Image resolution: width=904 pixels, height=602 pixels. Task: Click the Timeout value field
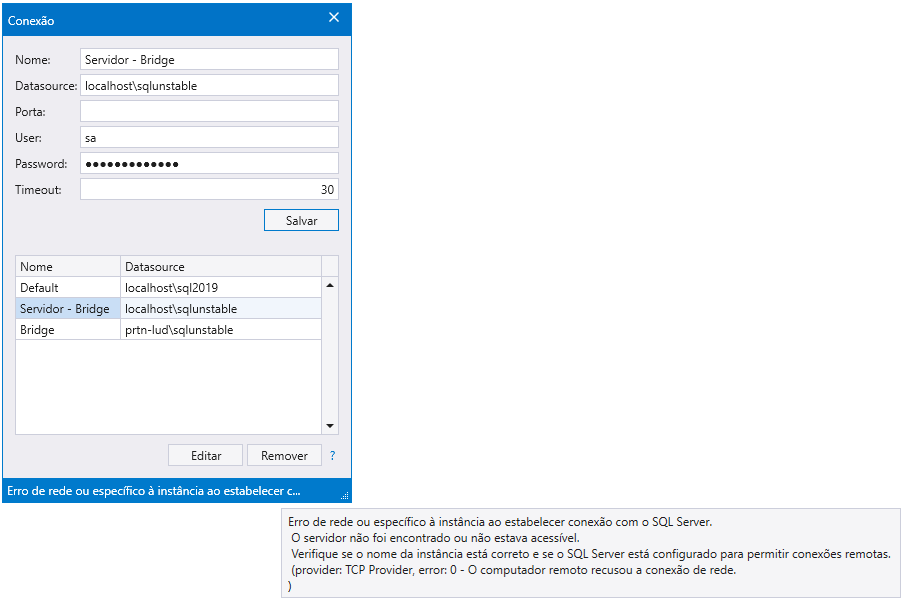point(209,190)
